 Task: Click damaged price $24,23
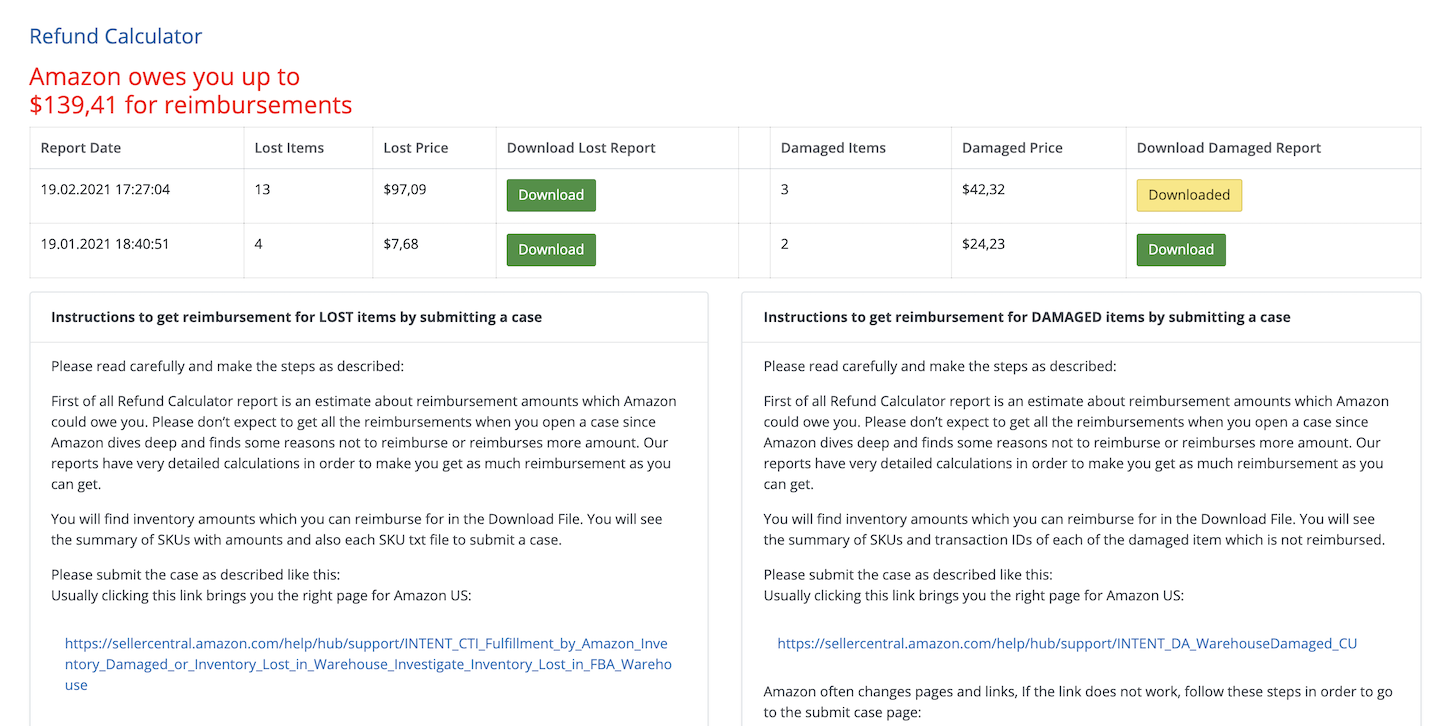click(984, 243)
